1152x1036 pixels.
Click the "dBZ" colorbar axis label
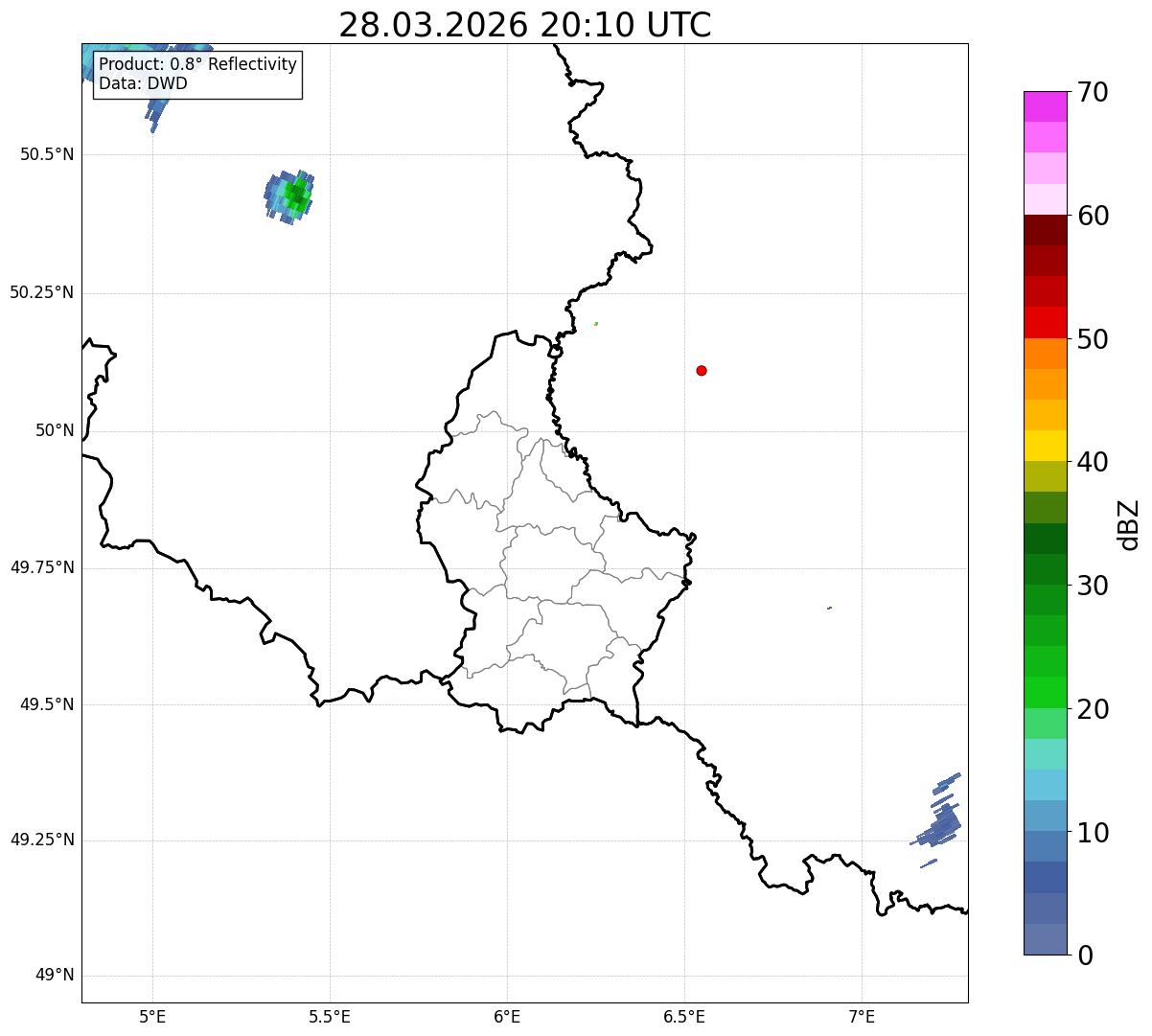click(1129, 524)
